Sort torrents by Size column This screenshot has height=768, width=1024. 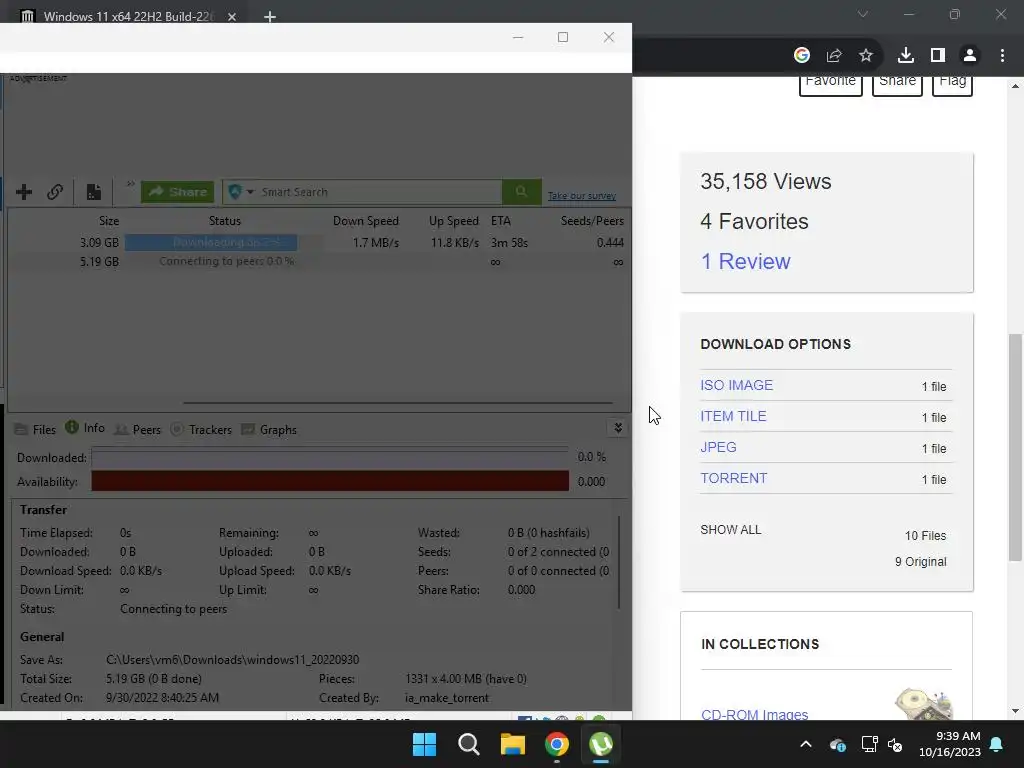pos(109,221)
